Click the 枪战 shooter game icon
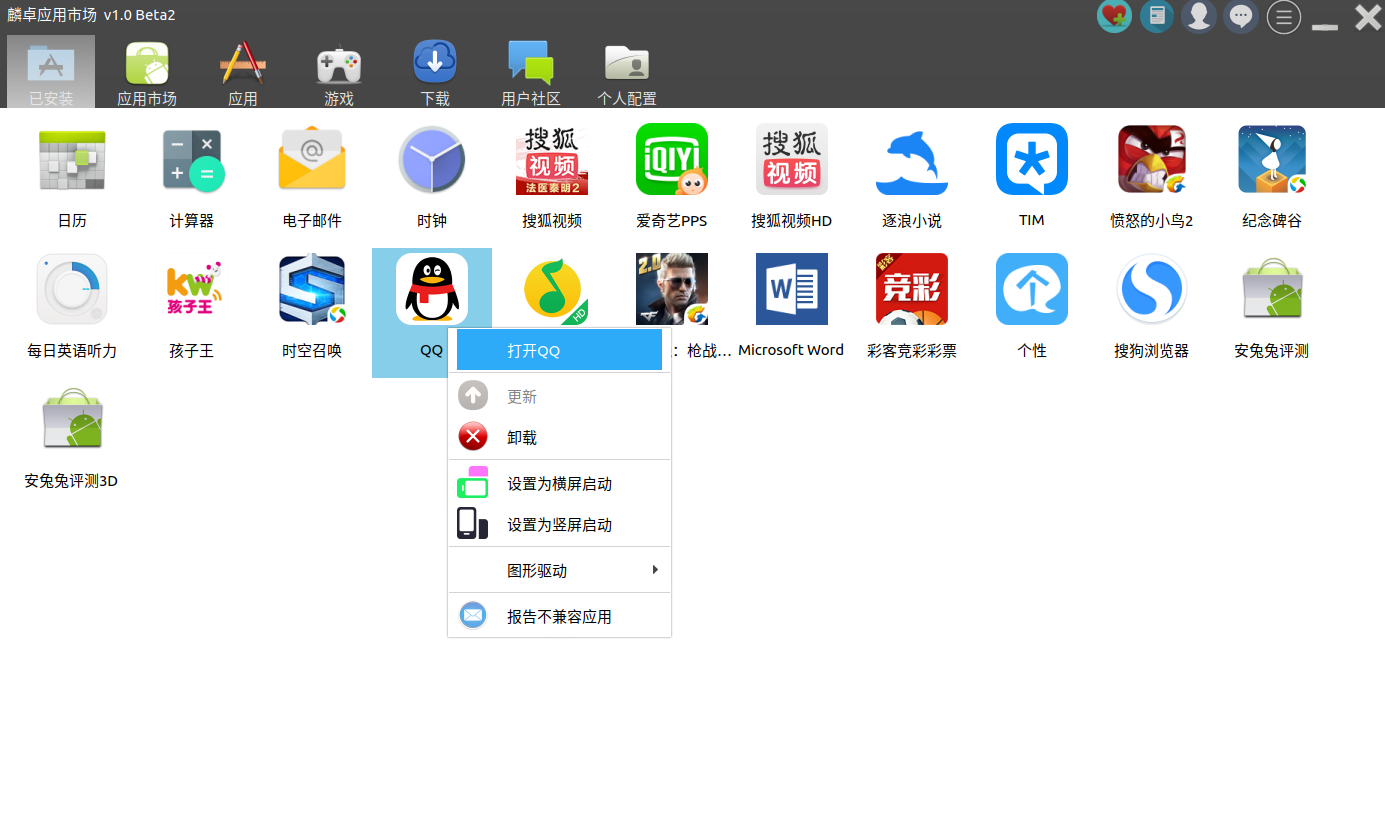This screenshot has width=1385, height=816. (x=672, y=290)
